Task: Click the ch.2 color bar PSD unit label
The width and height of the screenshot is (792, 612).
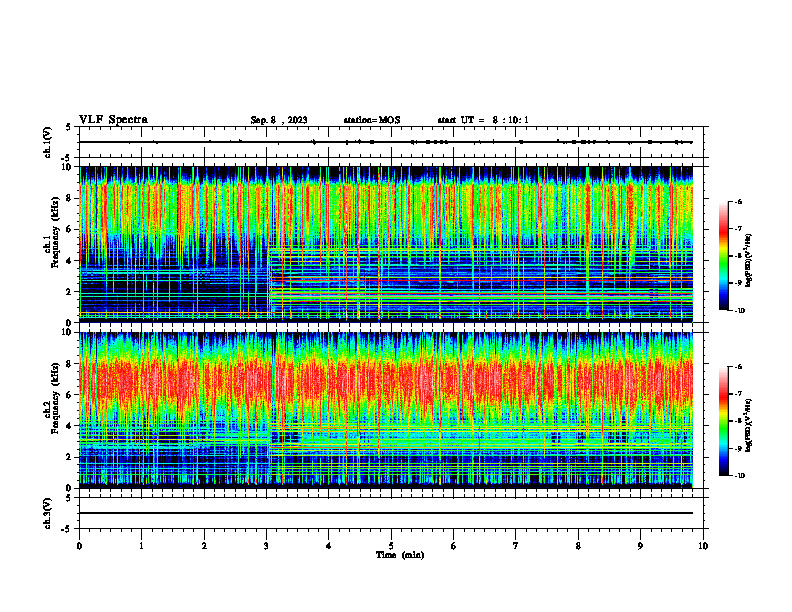Action: pyautogui.click(x=749, y=426)
